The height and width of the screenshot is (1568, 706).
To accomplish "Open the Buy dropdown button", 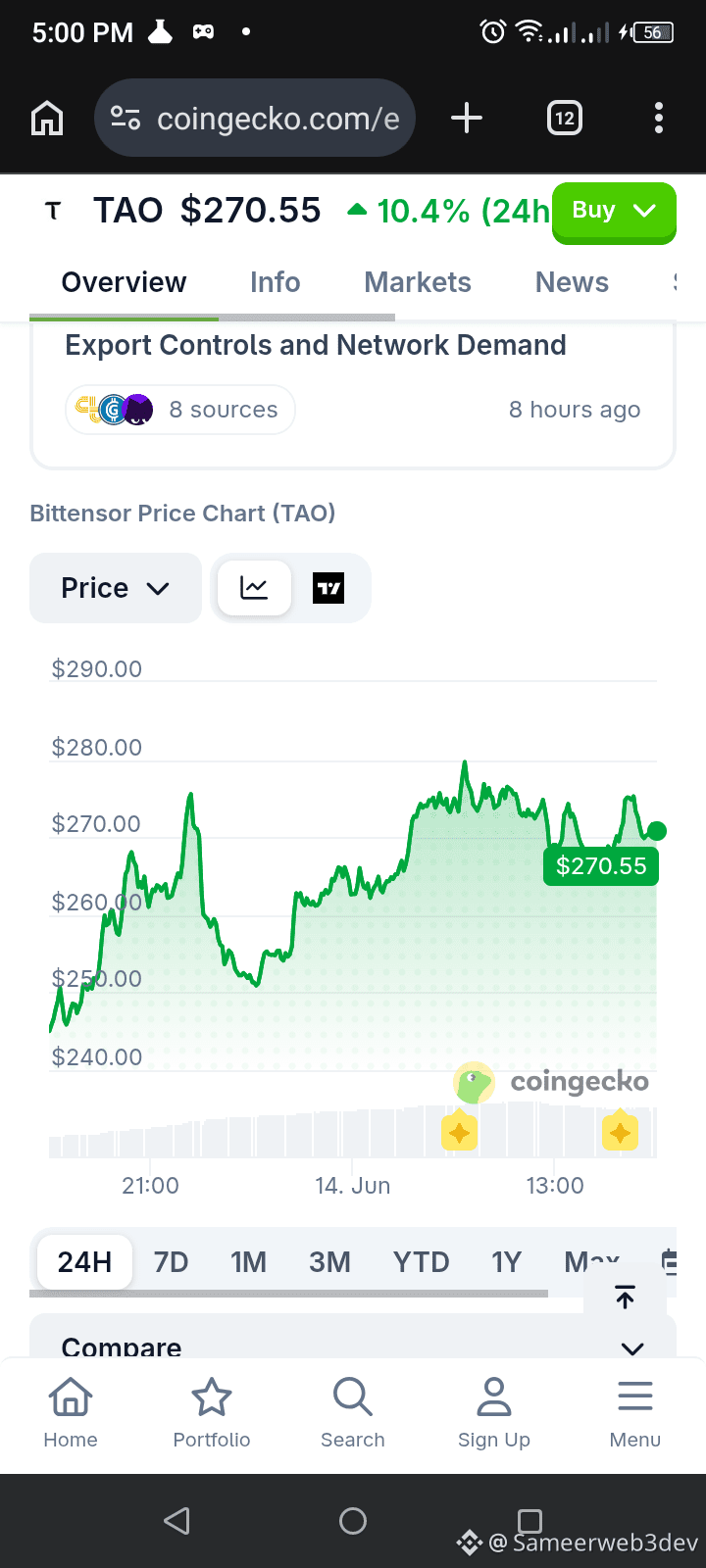I will point(614,212).
